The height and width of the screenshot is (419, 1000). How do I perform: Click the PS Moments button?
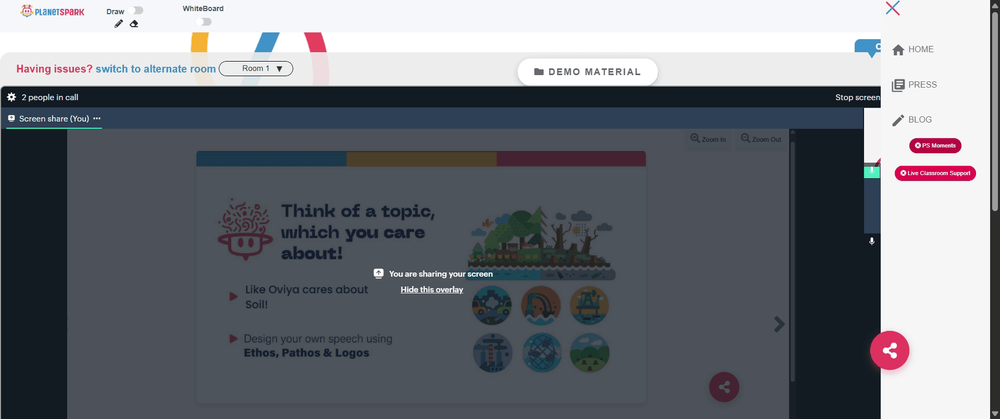click(x=935, y=146)
